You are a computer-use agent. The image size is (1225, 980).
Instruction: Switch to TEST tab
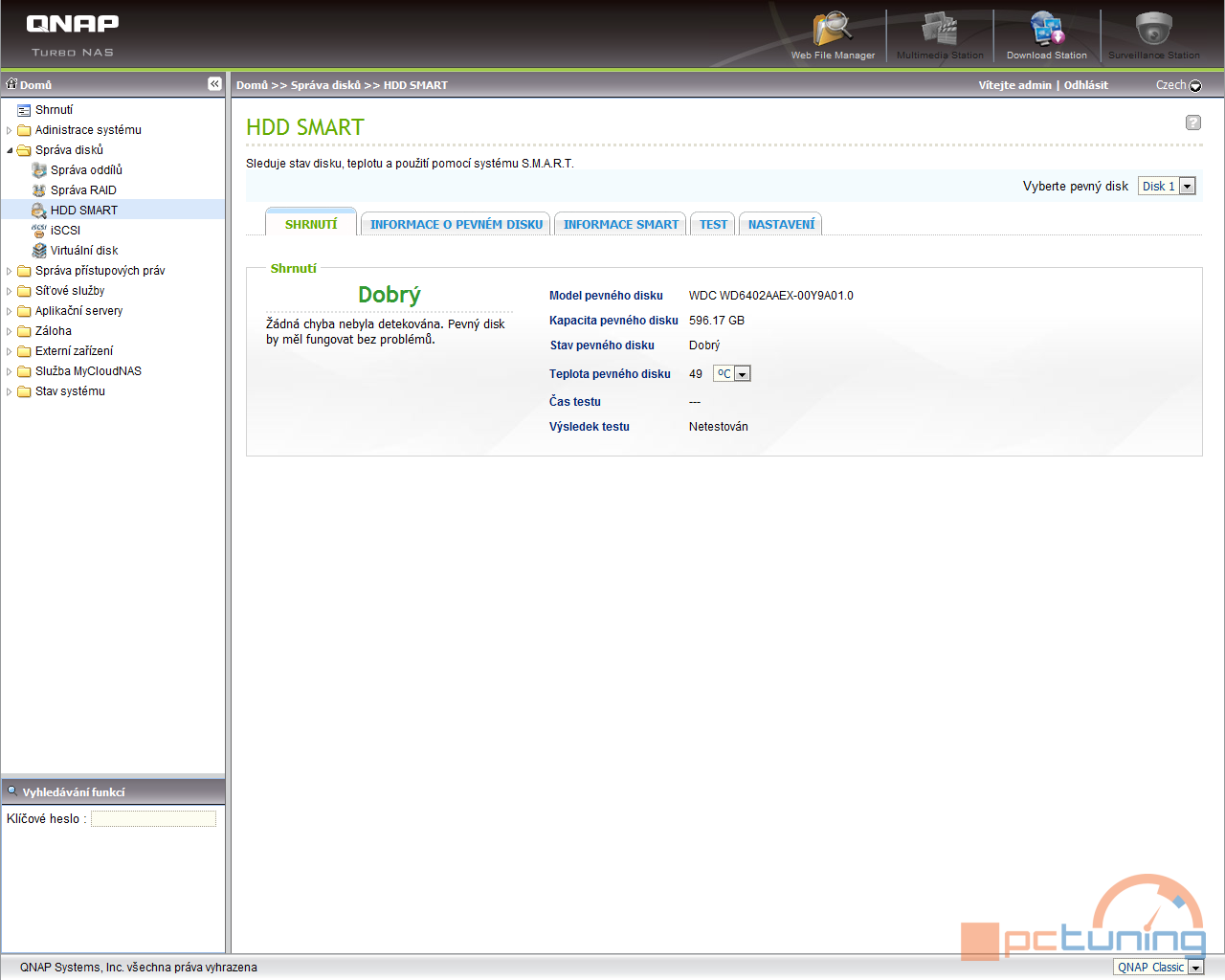click(x=713, y=224)
